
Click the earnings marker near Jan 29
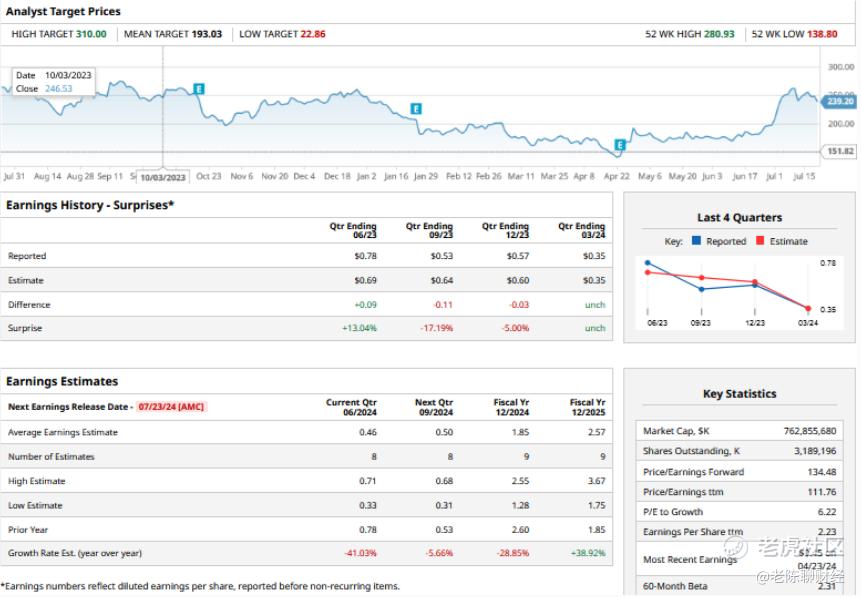coord(416,109)
